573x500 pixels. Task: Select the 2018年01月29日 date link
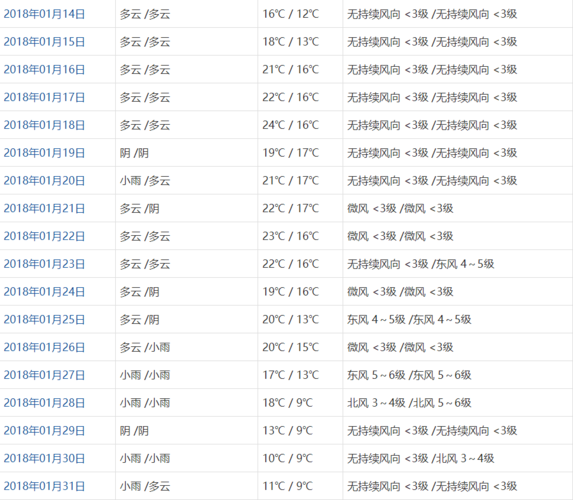pyautogui.click(x=44, y=431)
